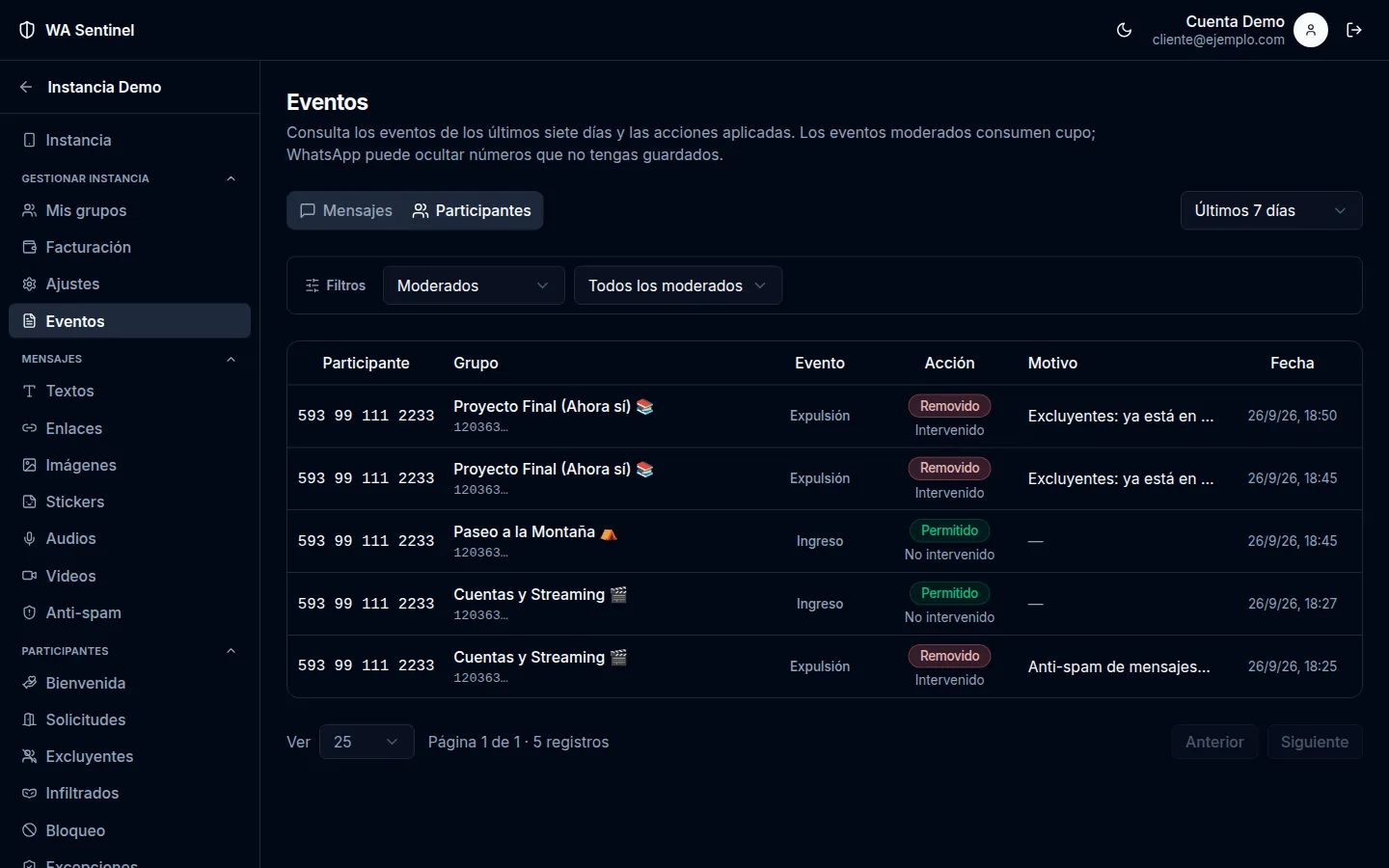Go back using the arrow beside Instancia Demo
Viewport: 1389px width, 868px height.
[26, 87]
